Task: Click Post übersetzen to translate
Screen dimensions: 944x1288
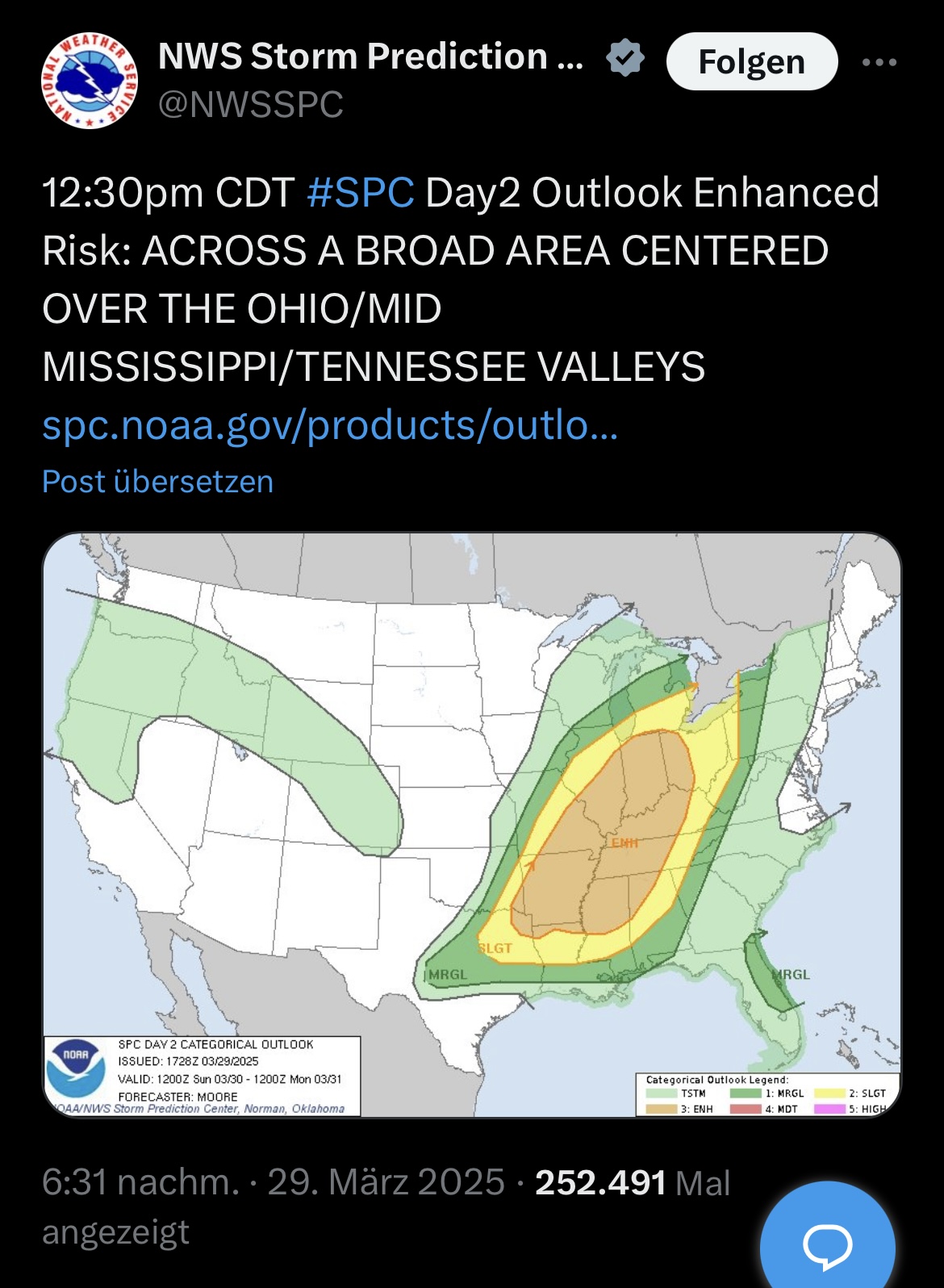Action: (158, 482)
